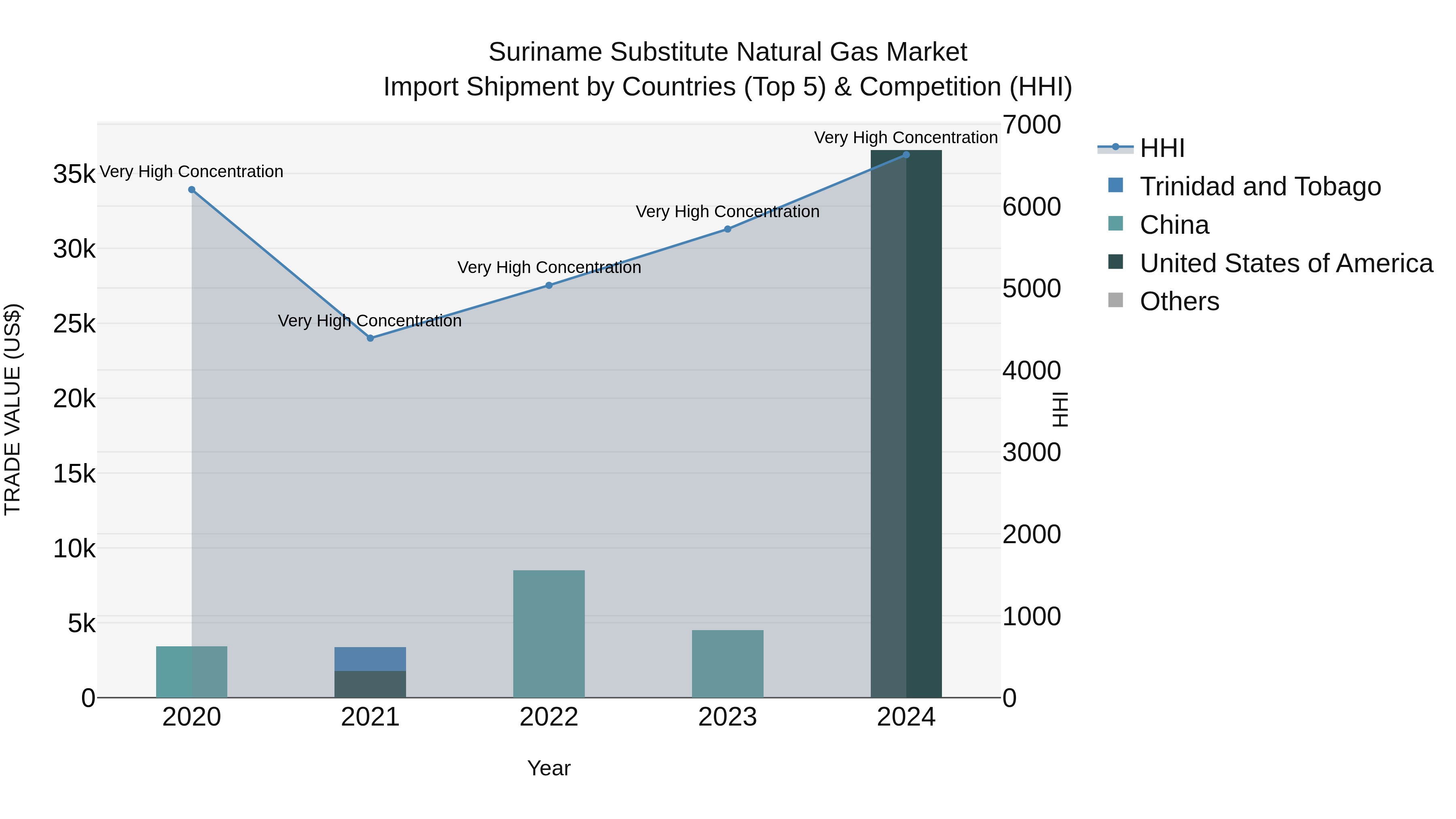
Task: Click the rotated 'HHI' right axis title
Action: (1060, 409)
